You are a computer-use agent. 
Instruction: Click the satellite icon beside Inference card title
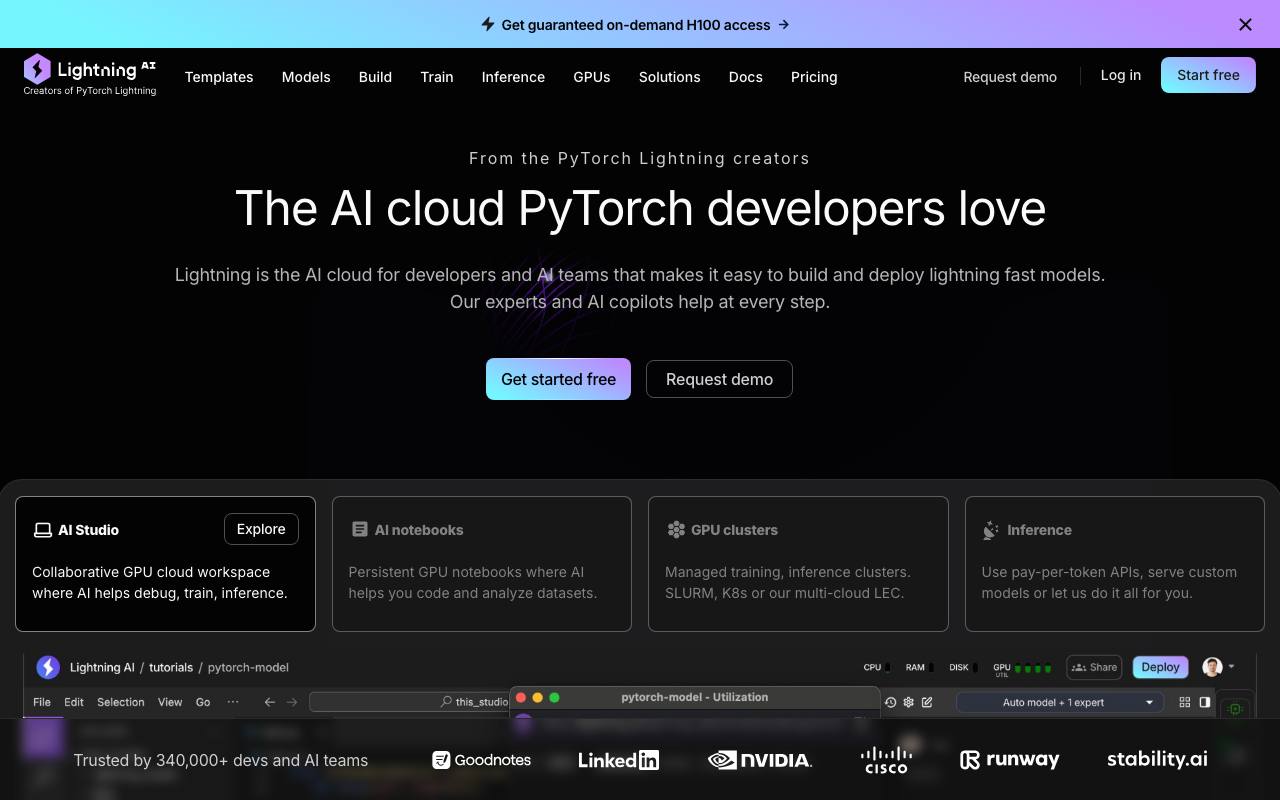tap(991, 530)
